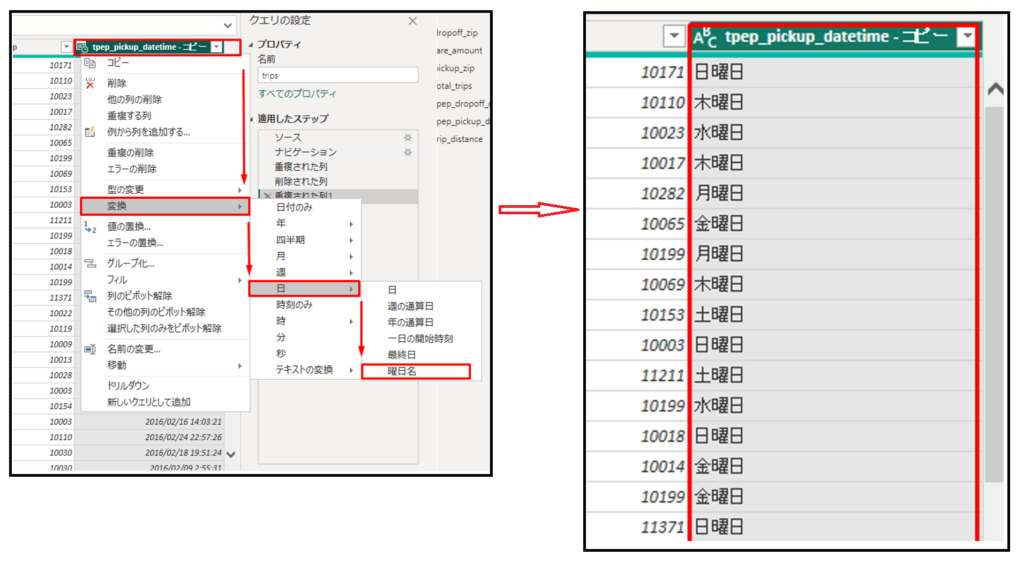Click the red X delete icon beside 削除
1024x571 pixels.
click(90, 84)
